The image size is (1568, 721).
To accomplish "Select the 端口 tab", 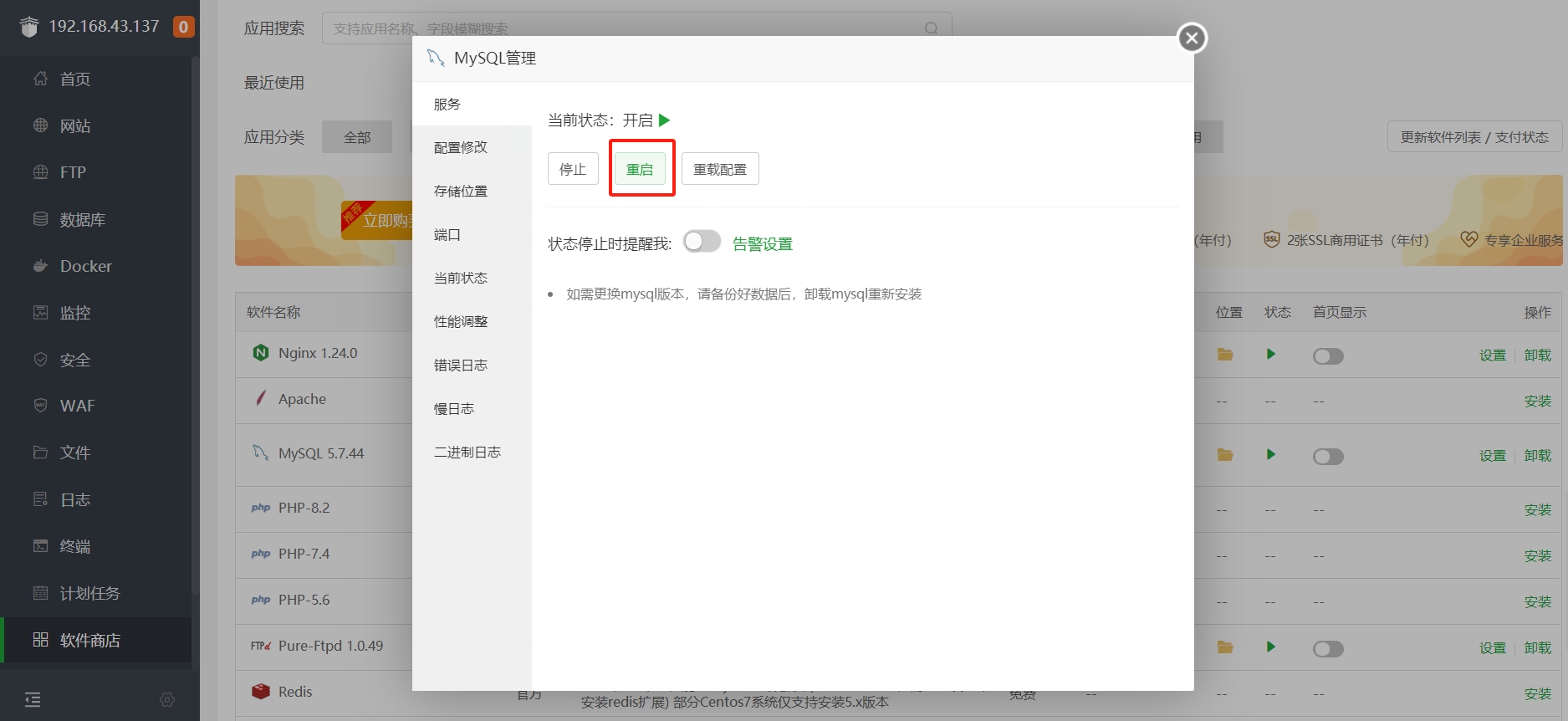I will pos(472,234).
